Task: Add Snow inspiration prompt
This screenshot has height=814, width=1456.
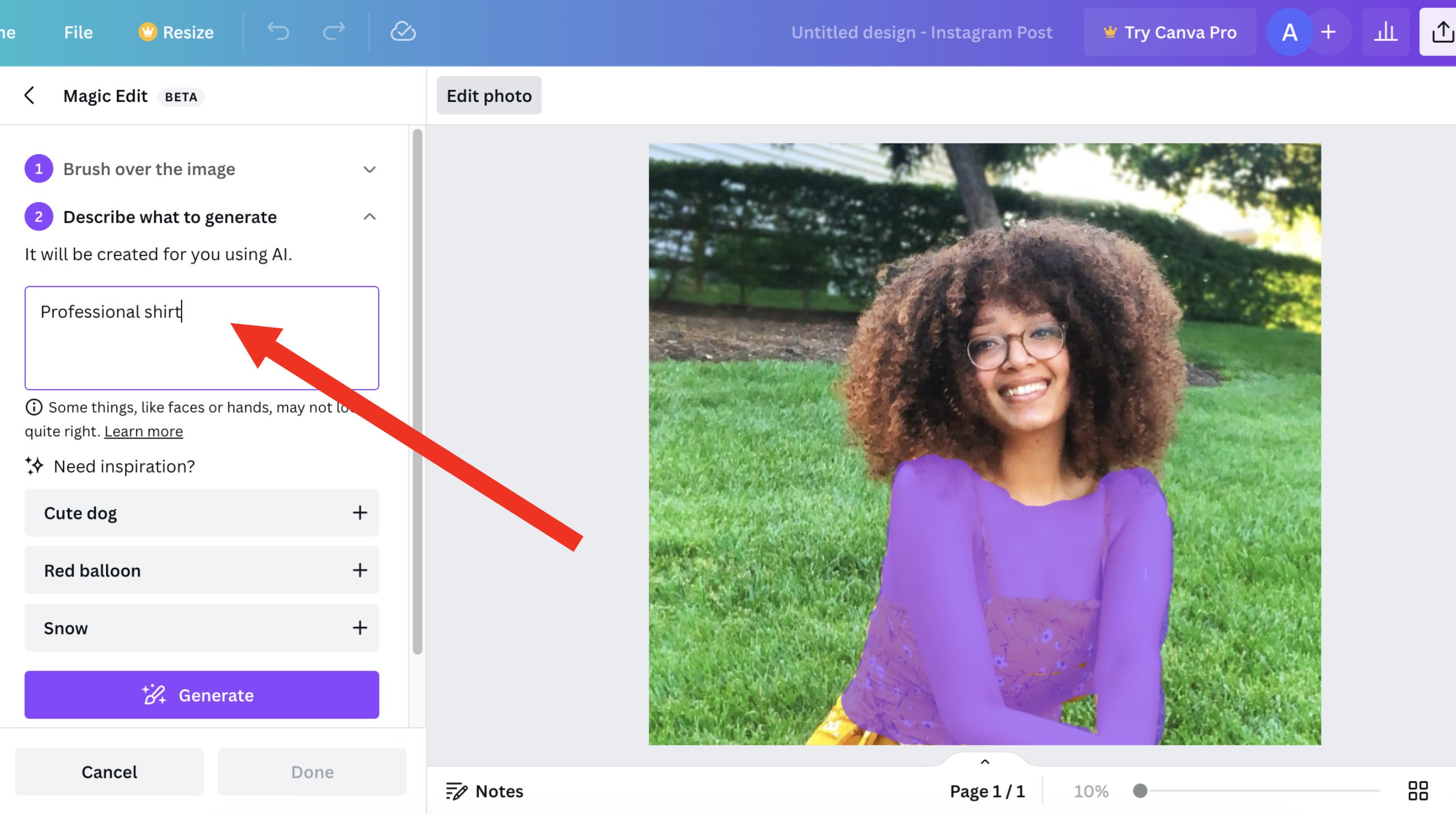Action: 360,627
